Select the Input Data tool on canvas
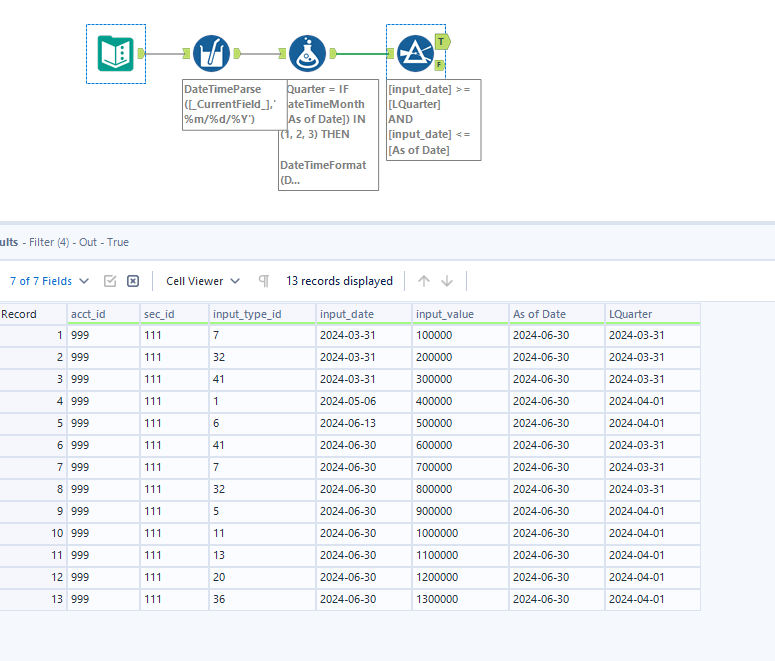775x661 pixels. (116, 53)
